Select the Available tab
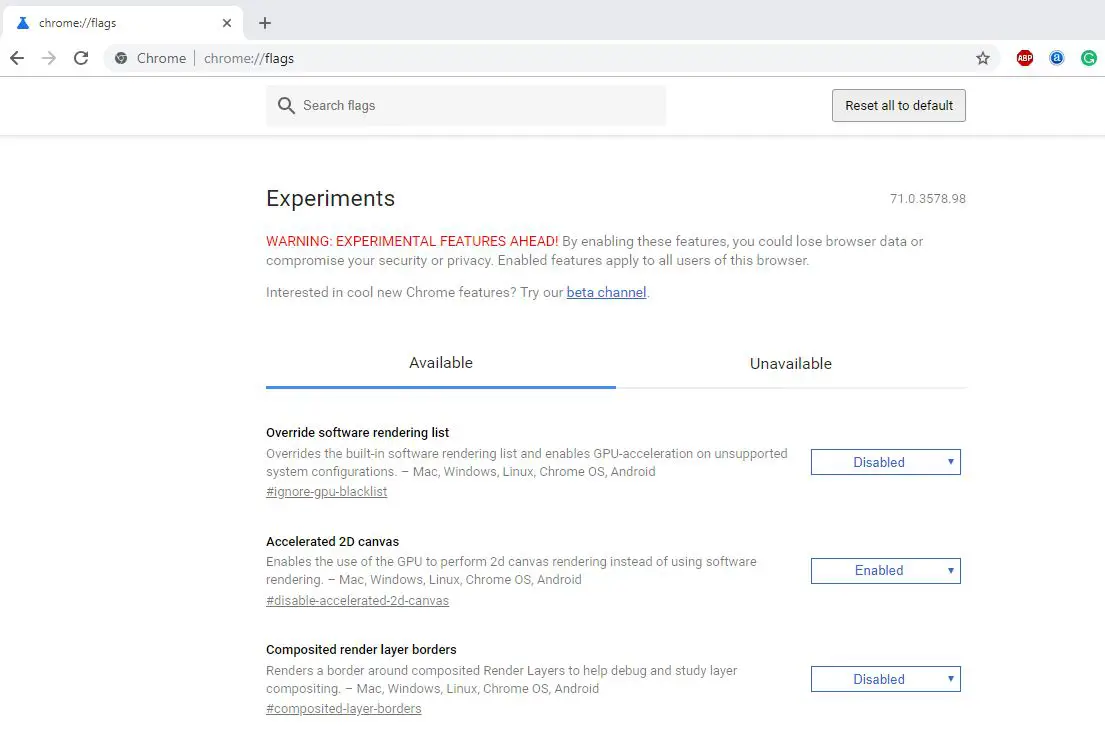The height and width of the screenshot is (729, 1105). [440, 363]
